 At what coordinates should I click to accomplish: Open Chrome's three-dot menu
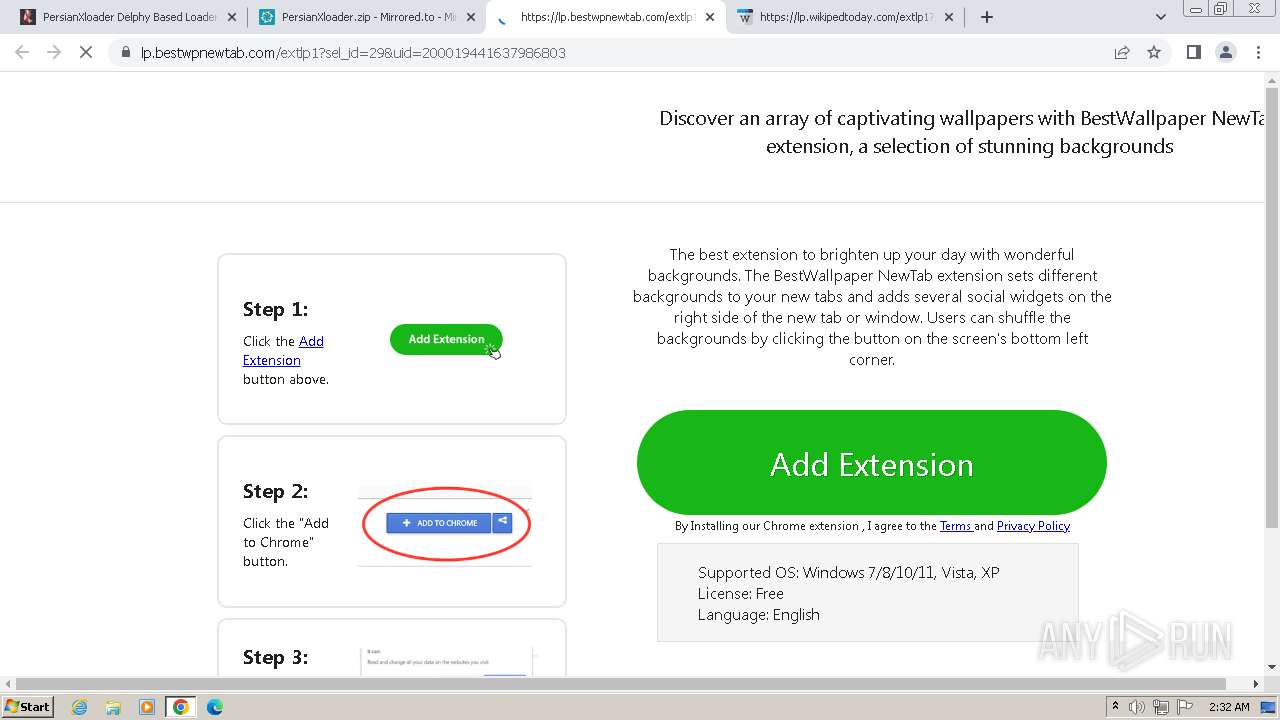[x=1258, y=52]
